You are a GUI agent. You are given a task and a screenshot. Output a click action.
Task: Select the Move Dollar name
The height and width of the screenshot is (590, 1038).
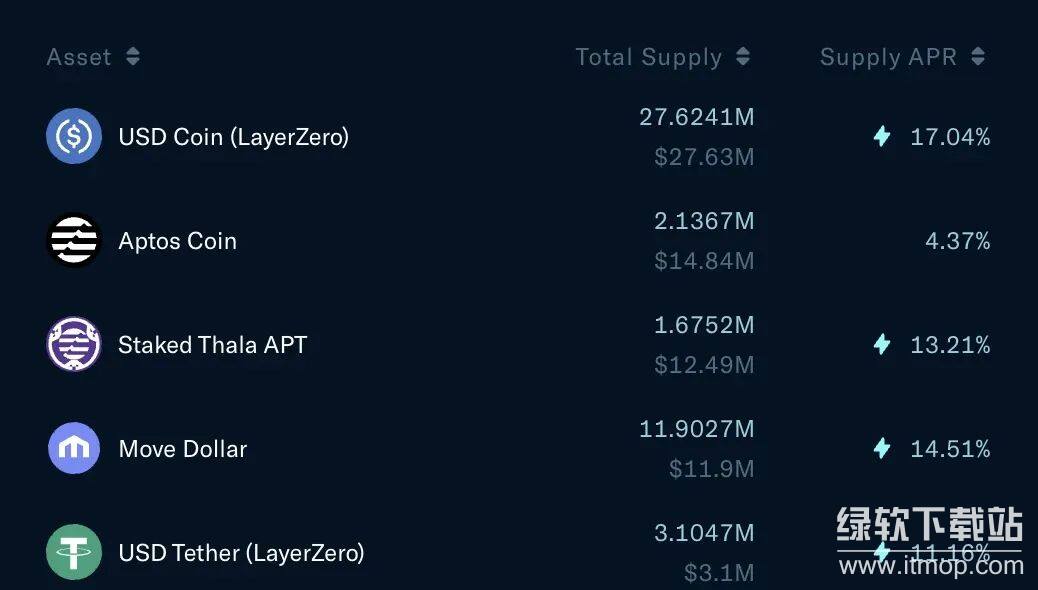coord(183,449)
